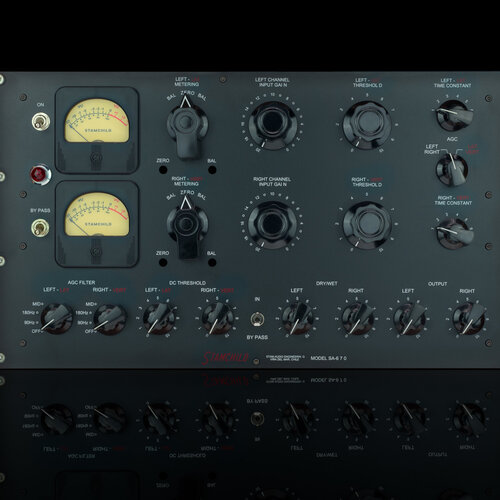Click the DRY/WET section heading

pyautogui.click(x=327, y=284)
